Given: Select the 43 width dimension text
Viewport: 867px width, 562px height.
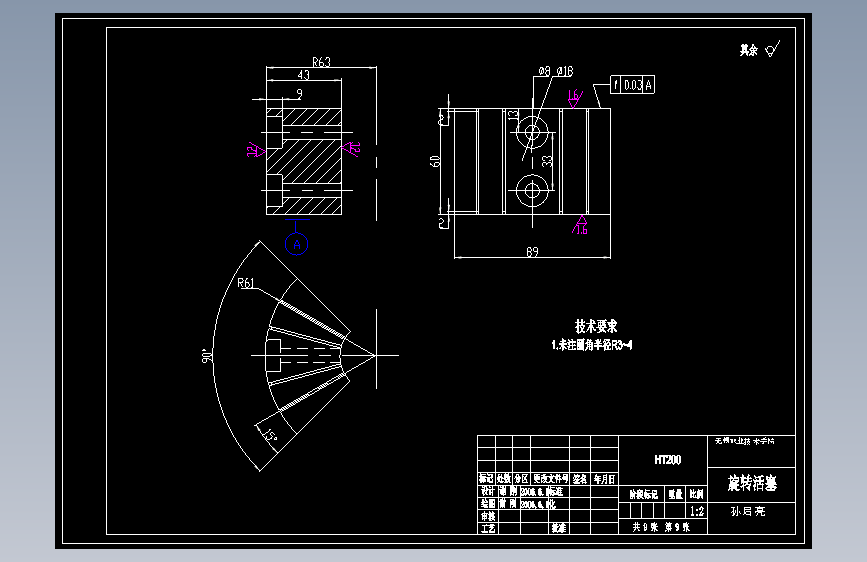Looking at the screenshot, I should [304, 75].
